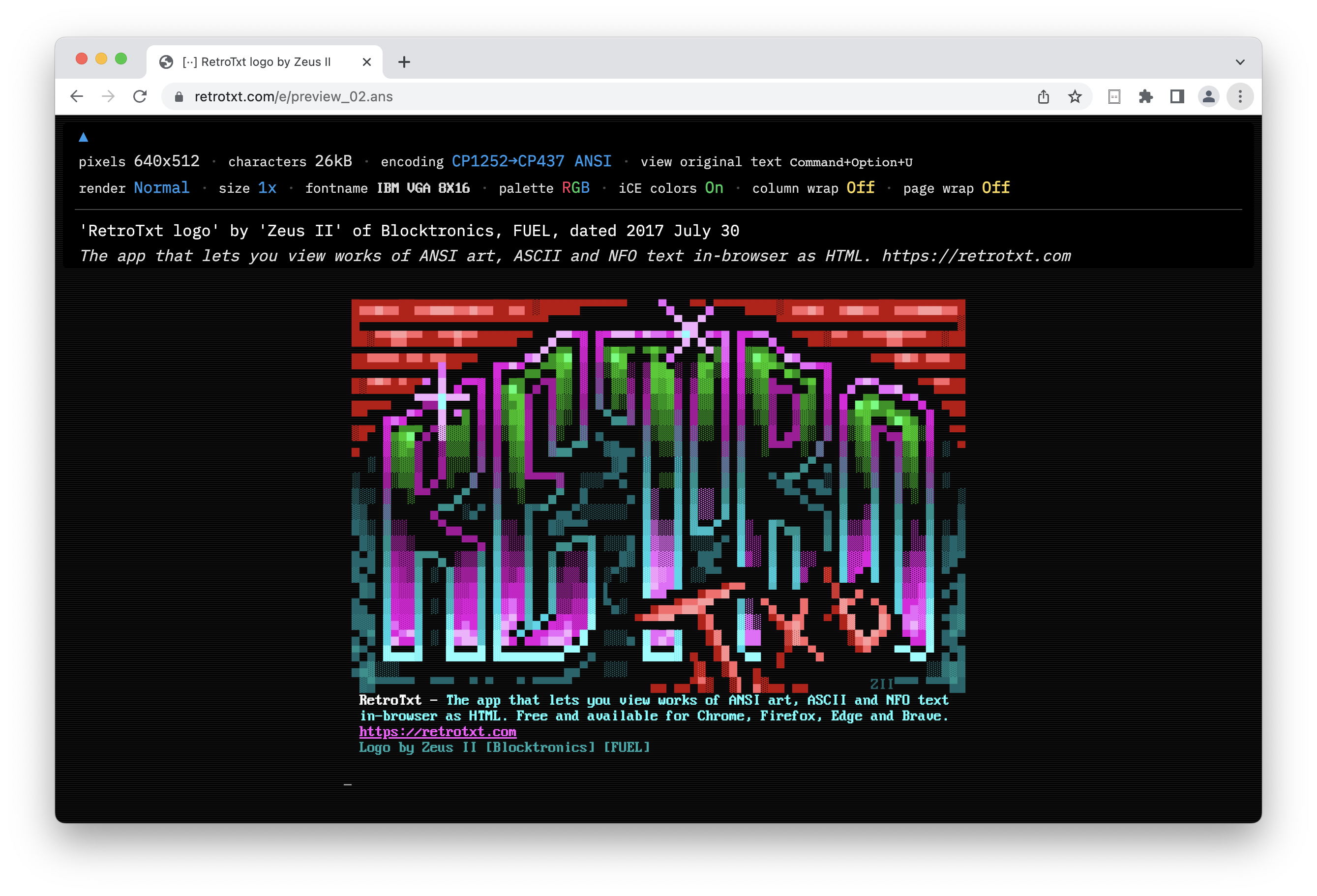1317x896 pixels.
Task: Click the globe favicon on the tab
Action: [166, 62]
